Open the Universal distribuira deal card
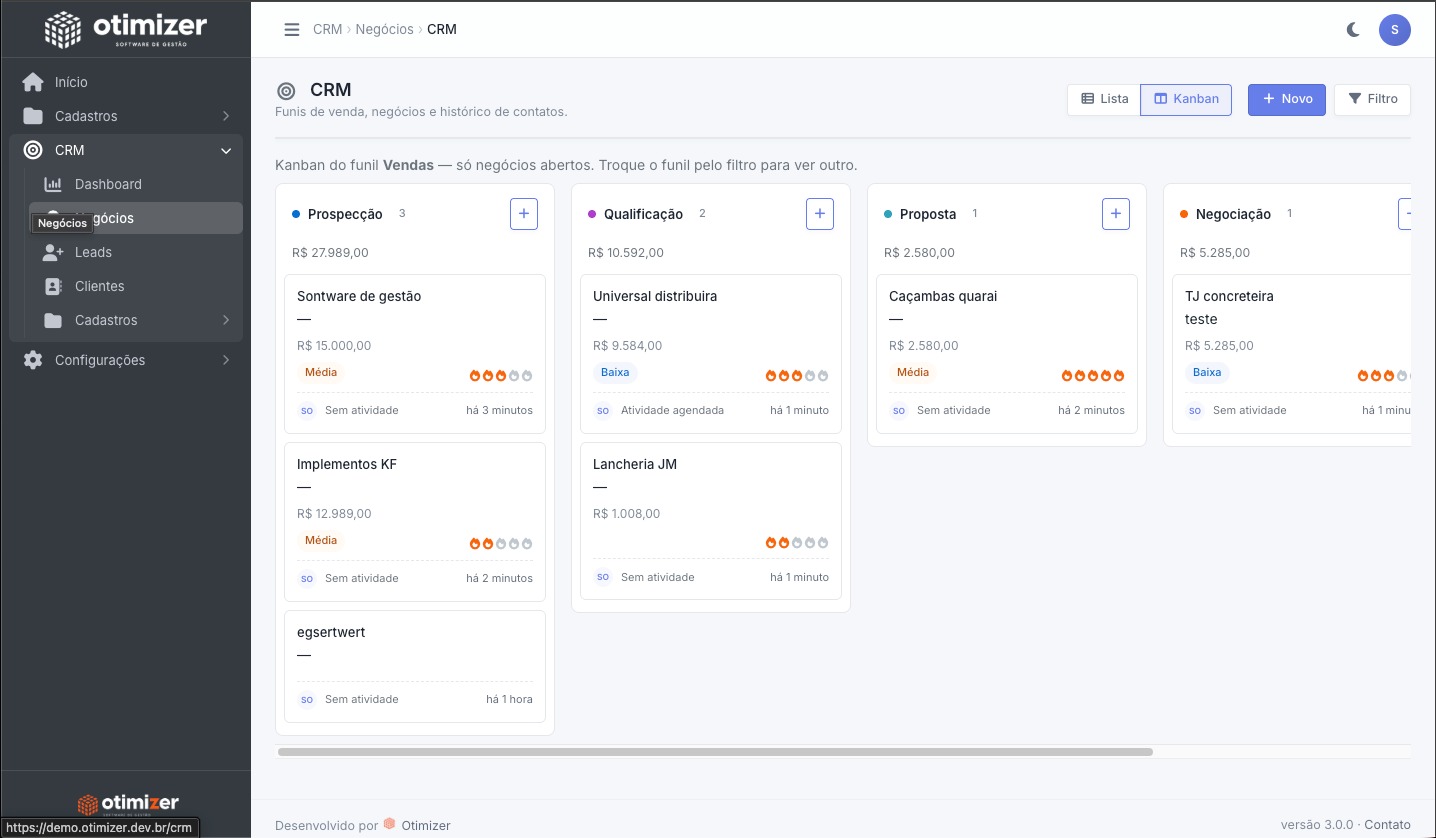Image resolution: width=1436 pixels, height=838 pixels. tap(711, 354)
